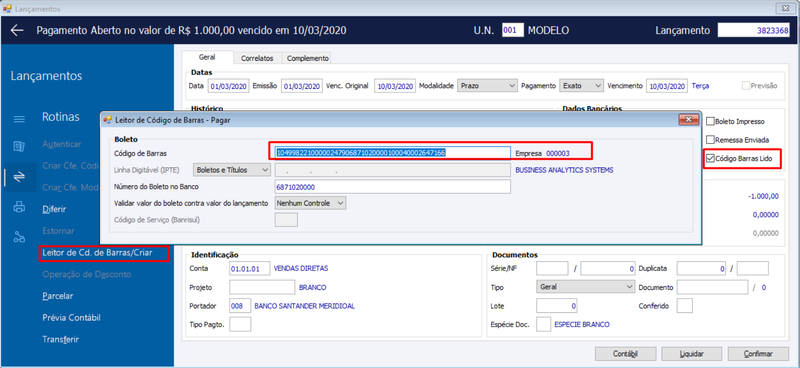Image resolution: width=800 pixels, height=368 pixels.
Task: Switch to the Complemento tab
Action: (307, 58)
